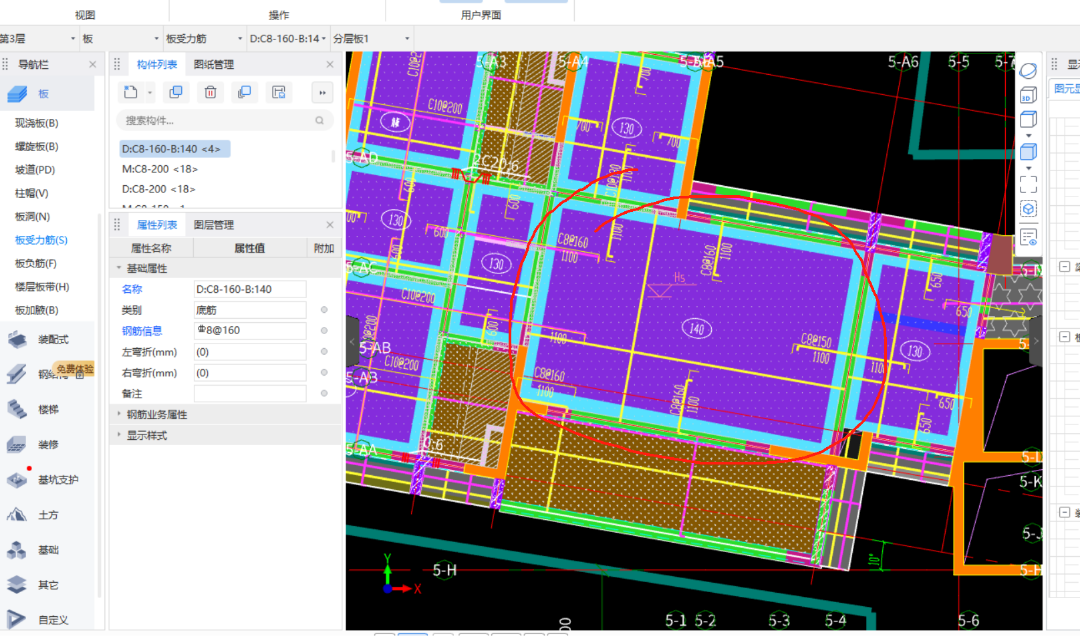Select 板负筋(F) in navigation list

(36, 263)
